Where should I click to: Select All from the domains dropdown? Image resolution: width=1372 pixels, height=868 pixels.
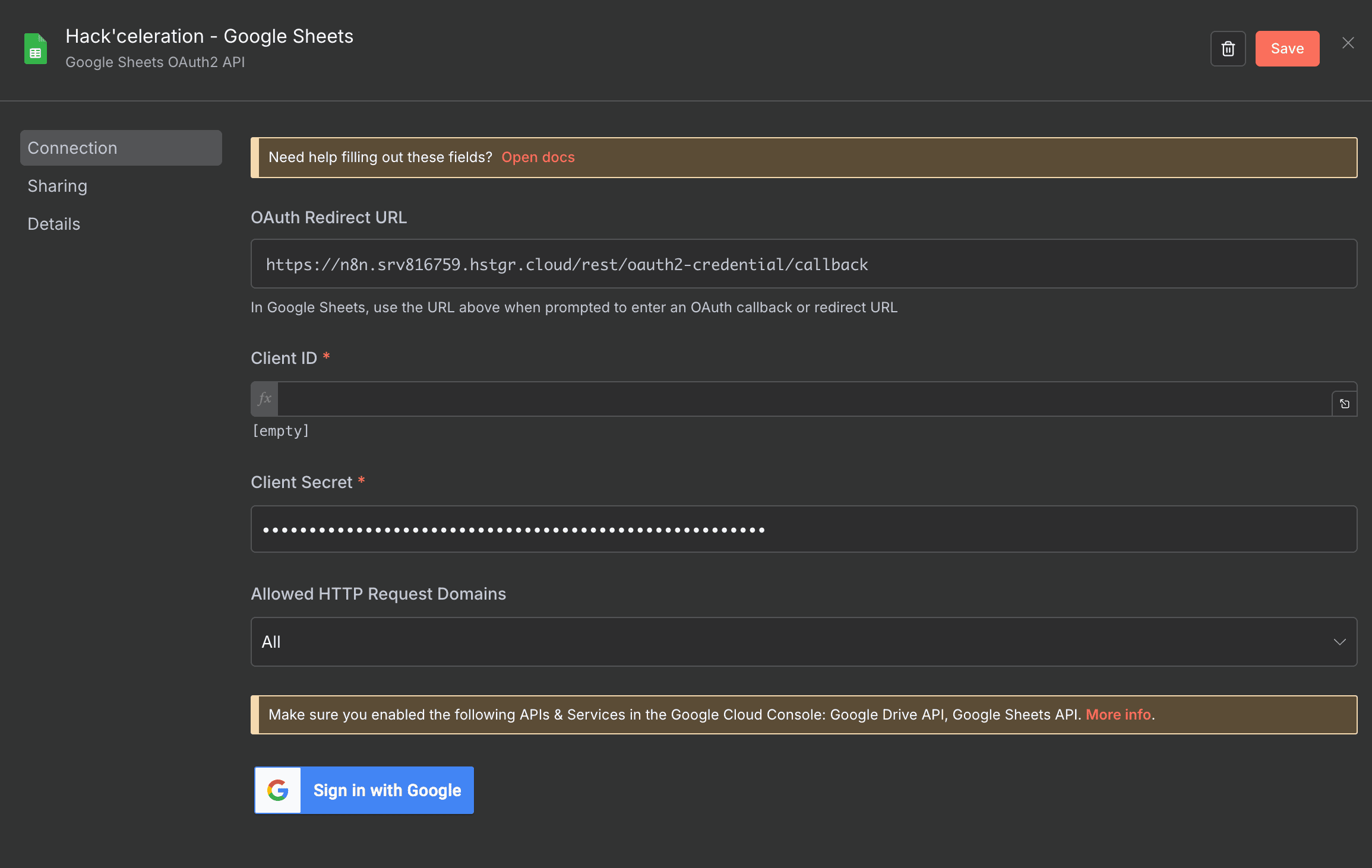pos(271,641)
